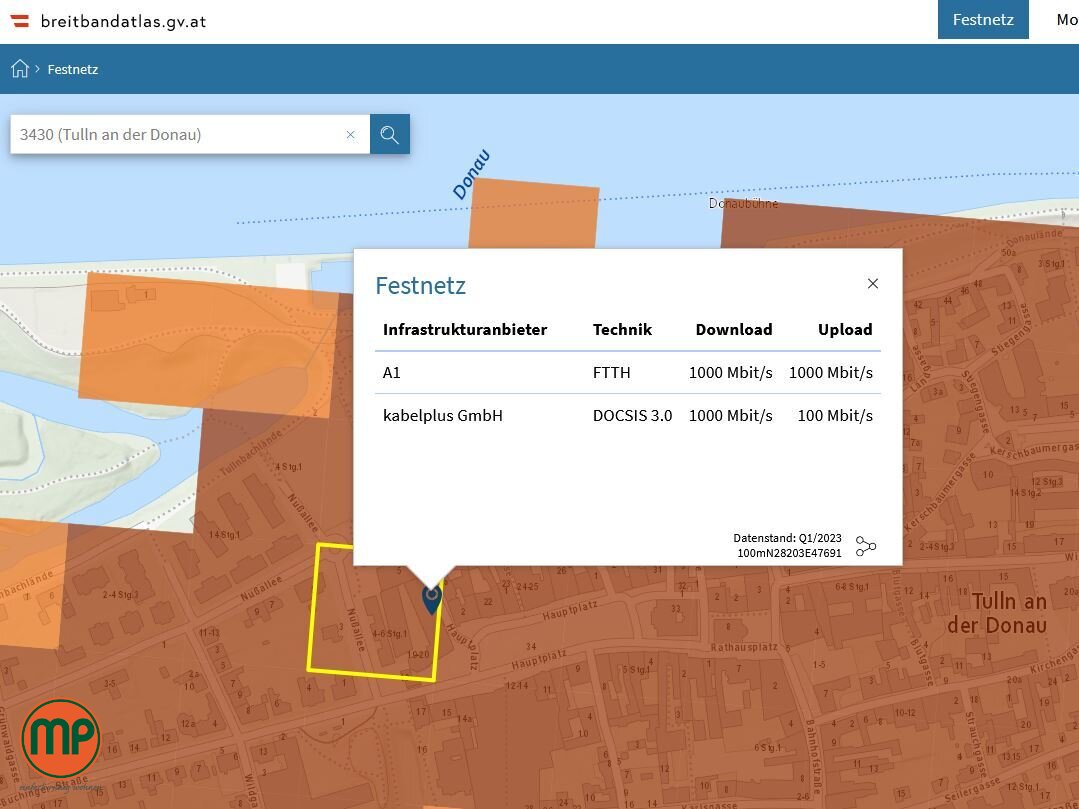The height and width of the screenshot is (809, 1079).
Task: Click the Technik column header
Action: click(x=622, y=330)
